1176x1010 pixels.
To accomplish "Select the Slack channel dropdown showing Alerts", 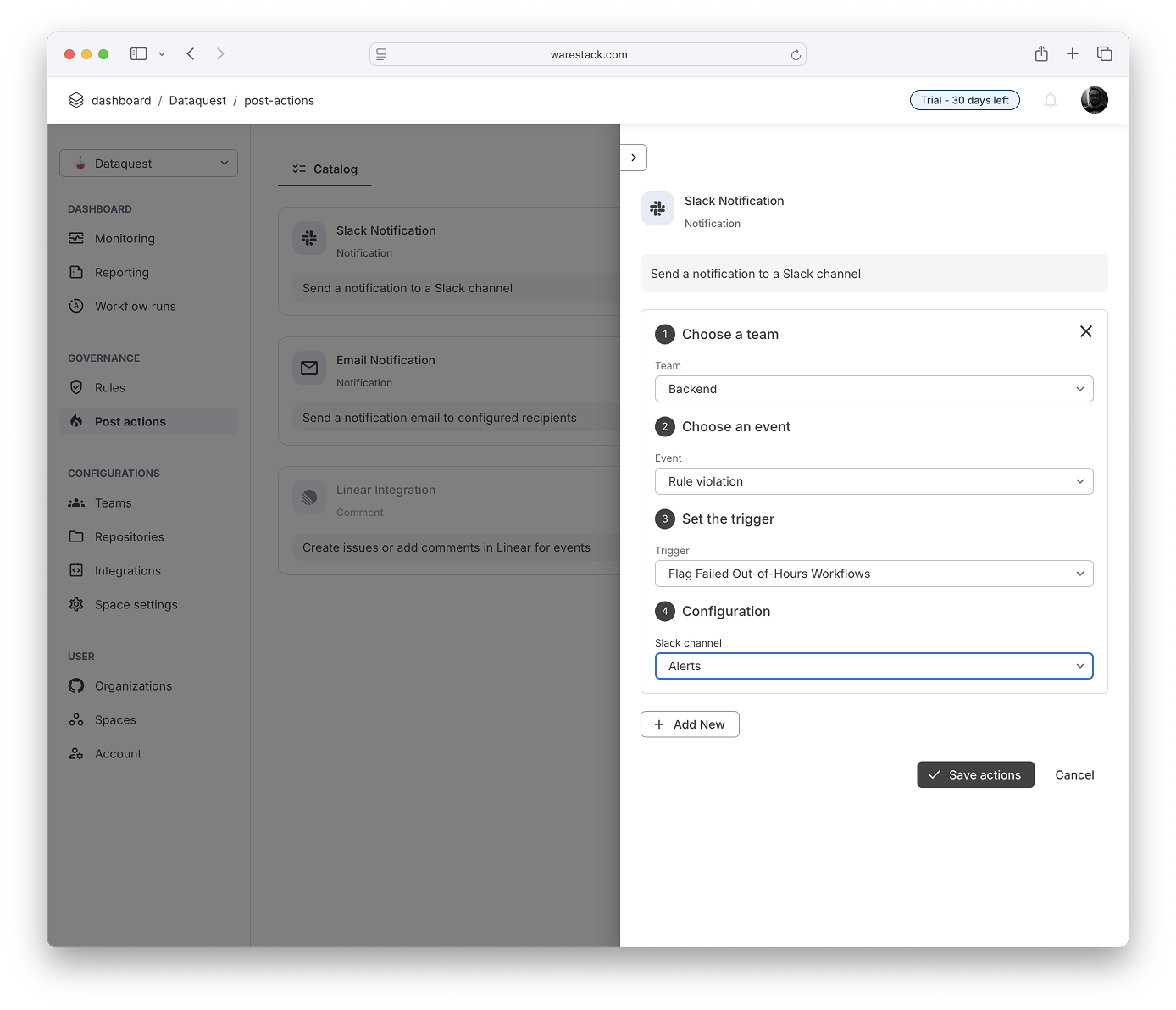I will tap(874, 666).
